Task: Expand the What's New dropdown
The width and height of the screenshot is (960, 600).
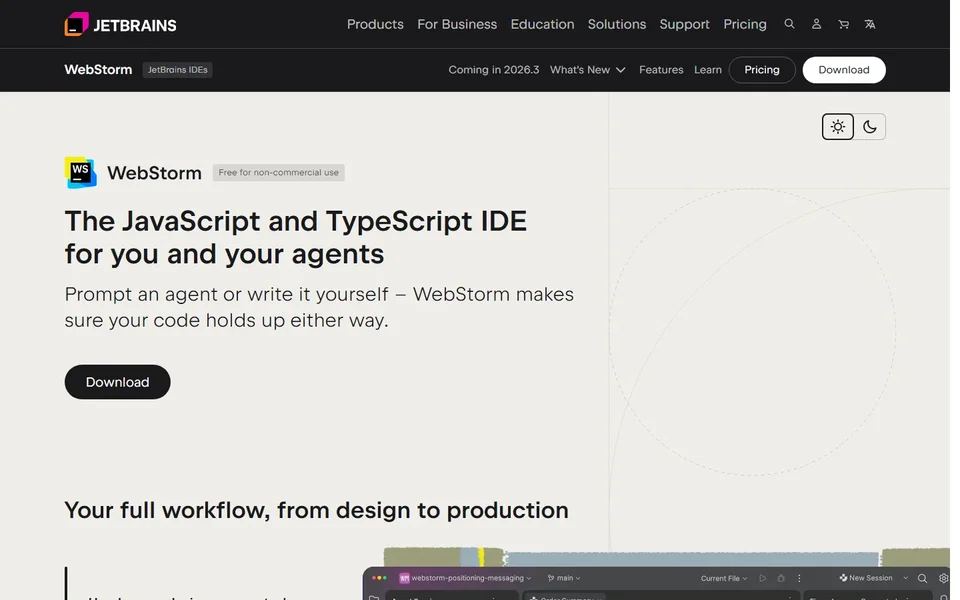Action: (x=587, y=70)
